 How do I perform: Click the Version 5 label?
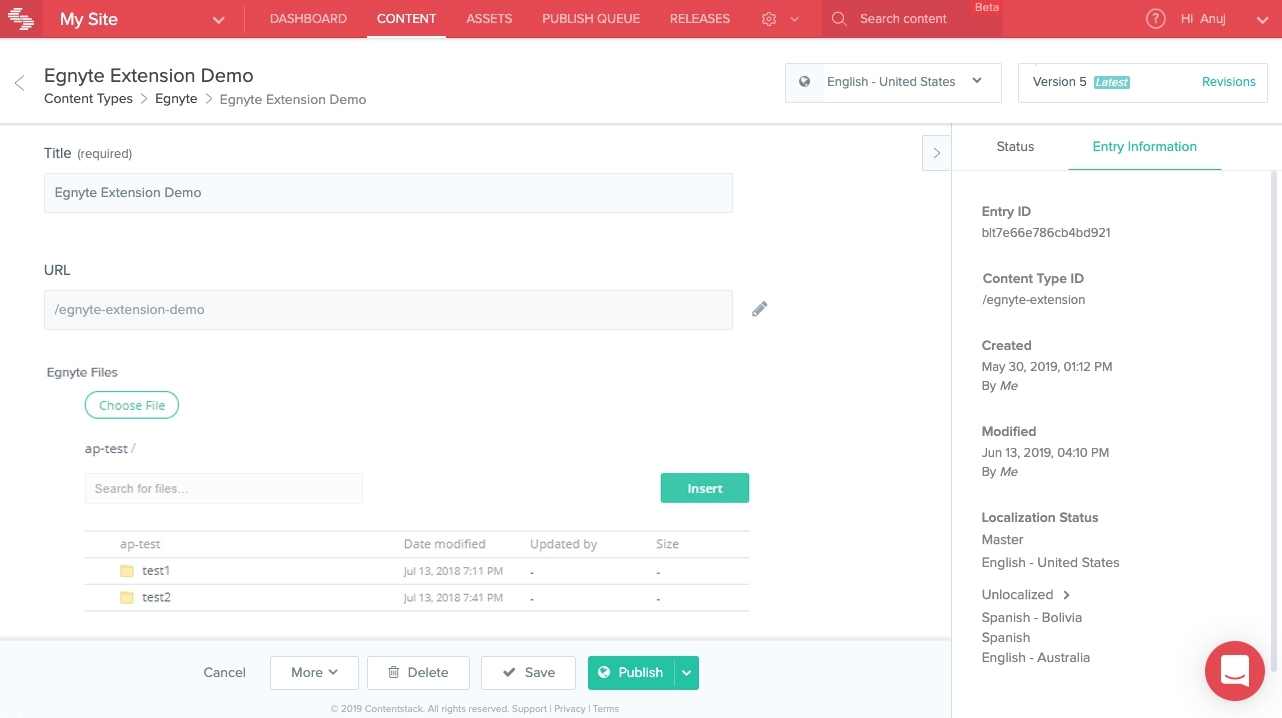1060,82
